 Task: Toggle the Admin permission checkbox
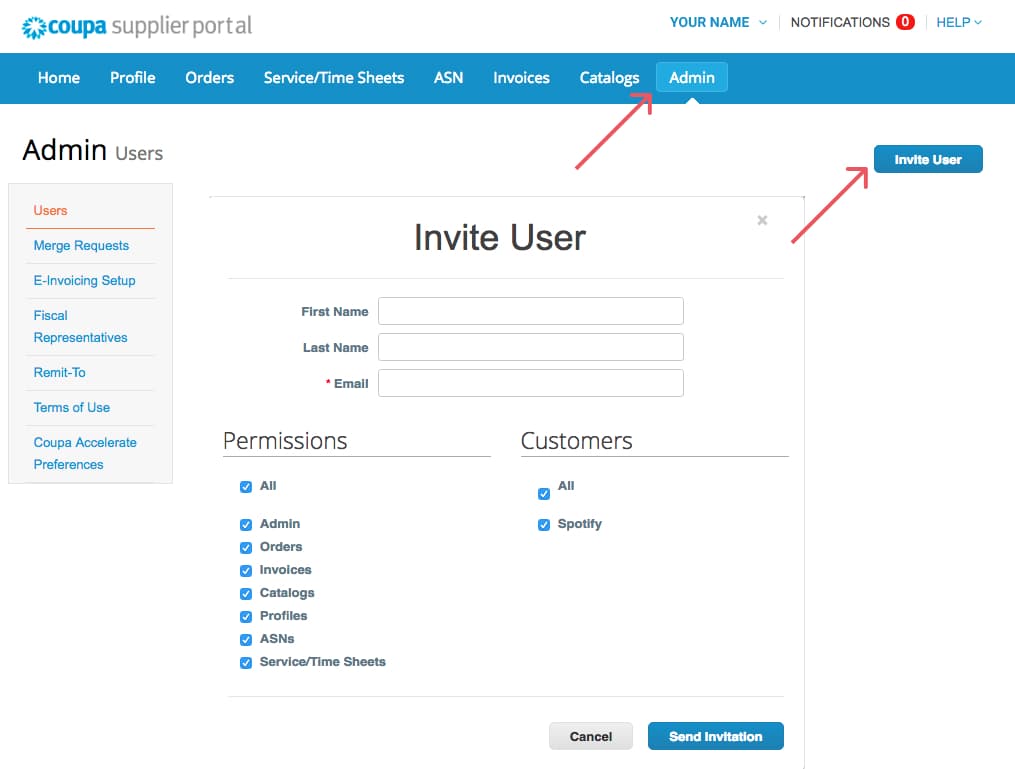246,525
